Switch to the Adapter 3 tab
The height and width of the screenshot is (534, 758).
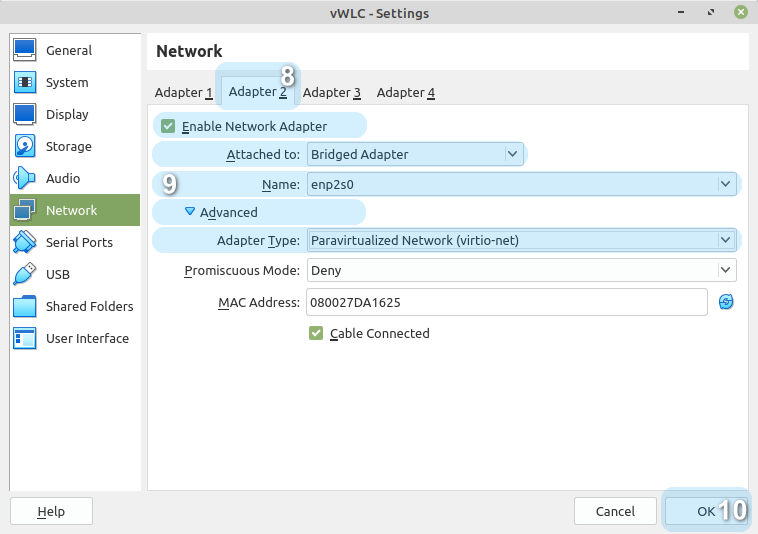tap(332, 92)
